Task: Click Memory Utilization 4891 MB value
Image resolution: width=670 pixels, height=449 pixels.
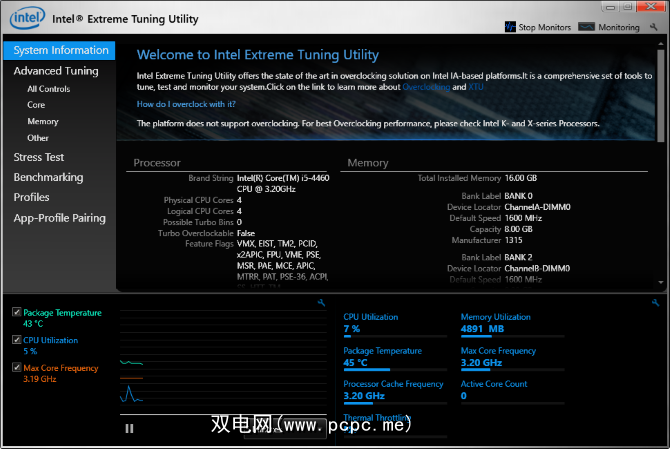Action: point(482,329)
